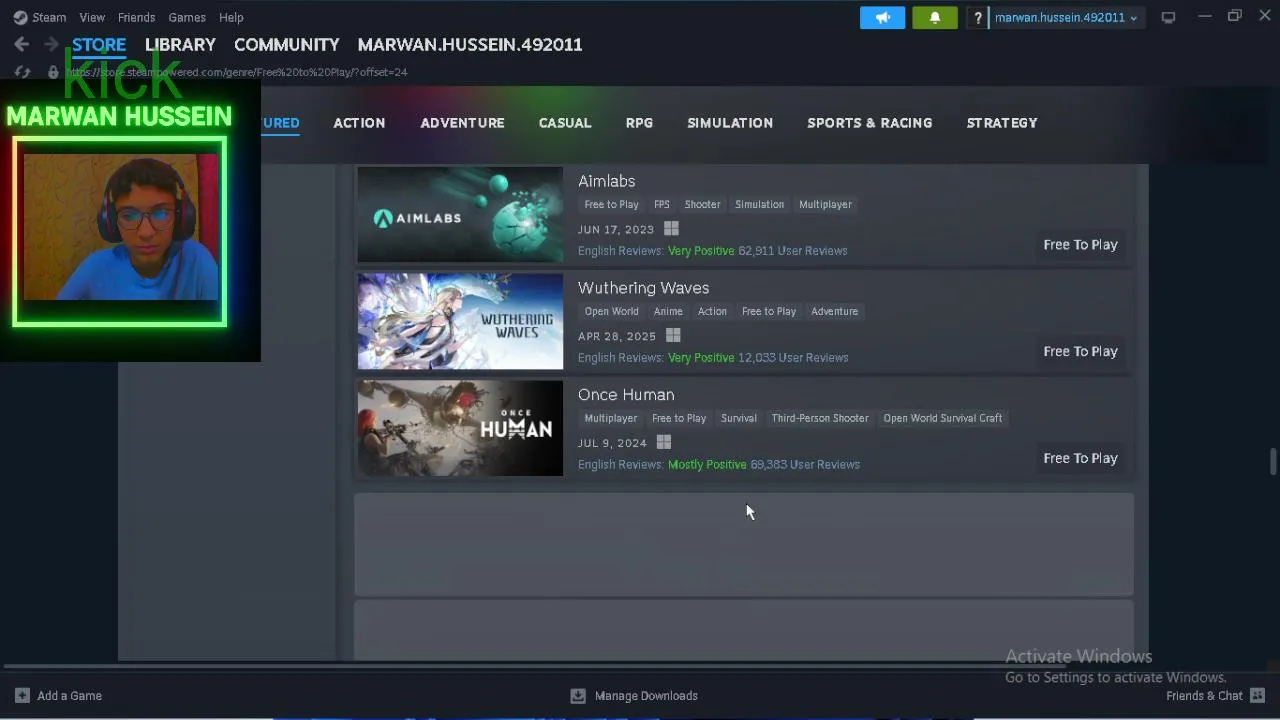This screenshot has width=1280, height=720.
Task: Click the Adventure tag on Wuthering Waves
Action: 834,311
